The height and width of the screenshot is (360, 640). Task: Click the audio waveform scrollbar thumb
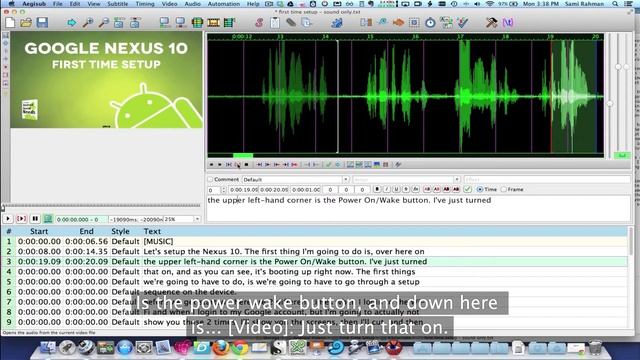pos(243,156)
